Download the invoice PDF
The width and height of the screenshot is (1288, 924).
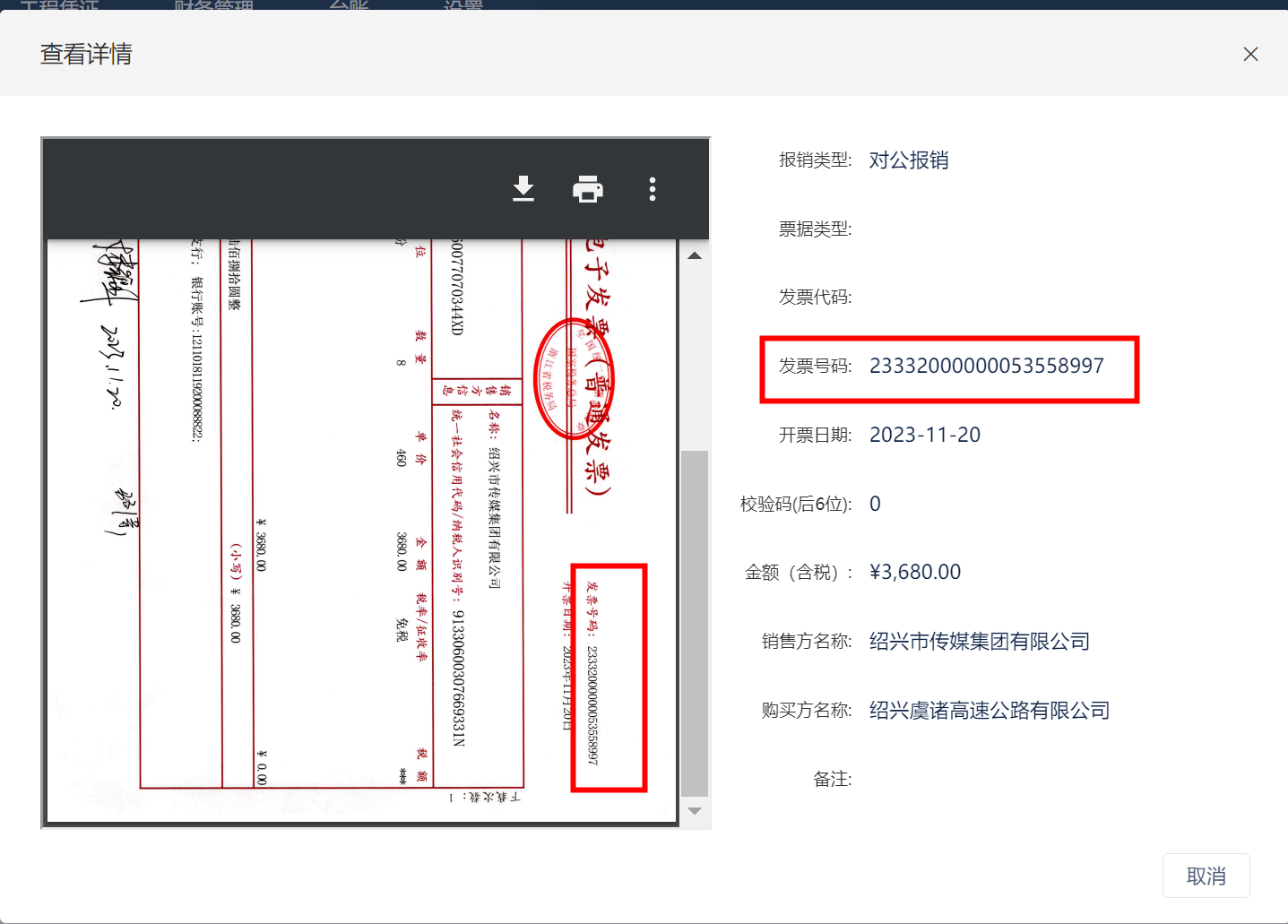[523, 189]
